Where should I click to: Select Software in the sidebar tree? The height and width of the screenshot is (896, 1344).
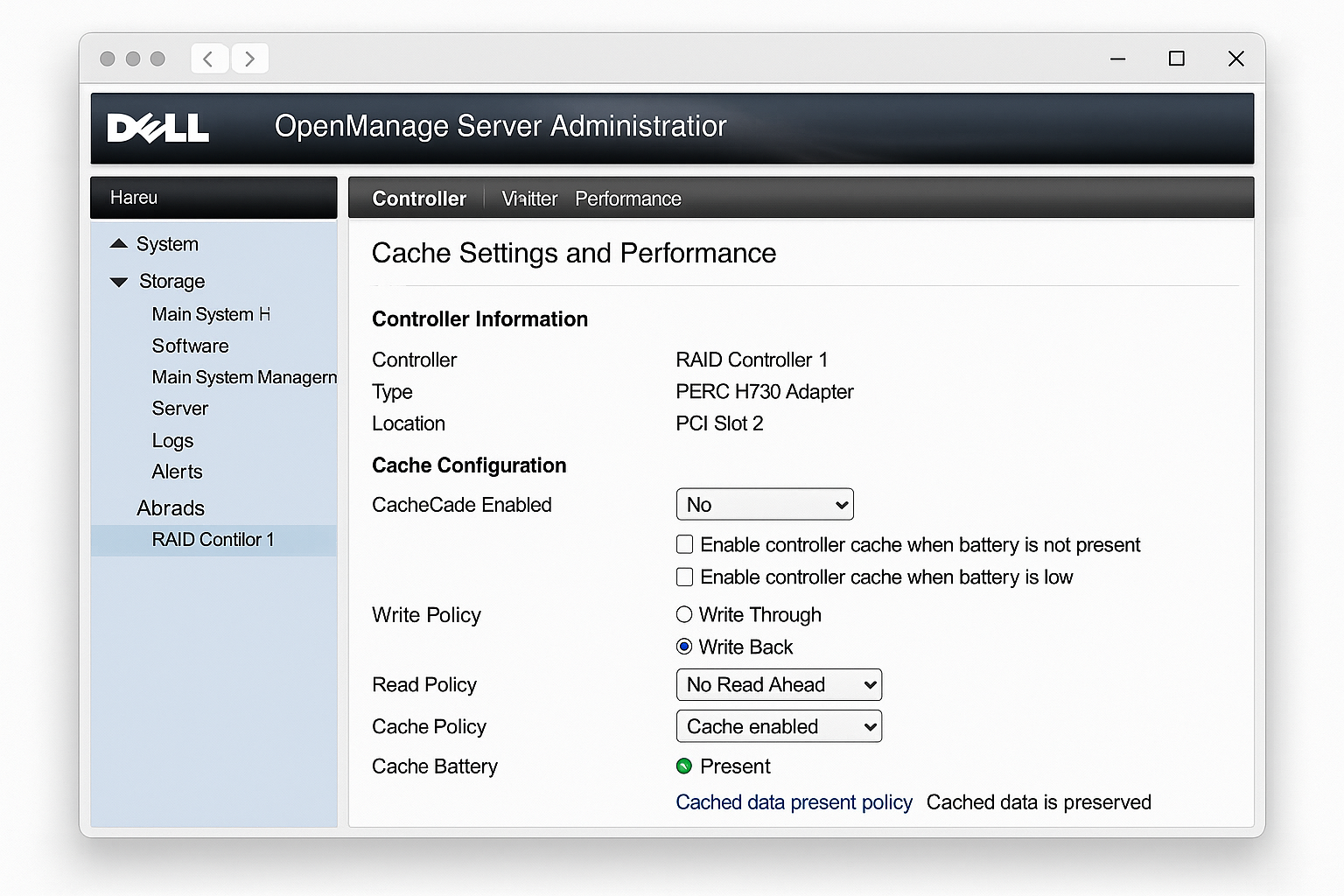190,346
